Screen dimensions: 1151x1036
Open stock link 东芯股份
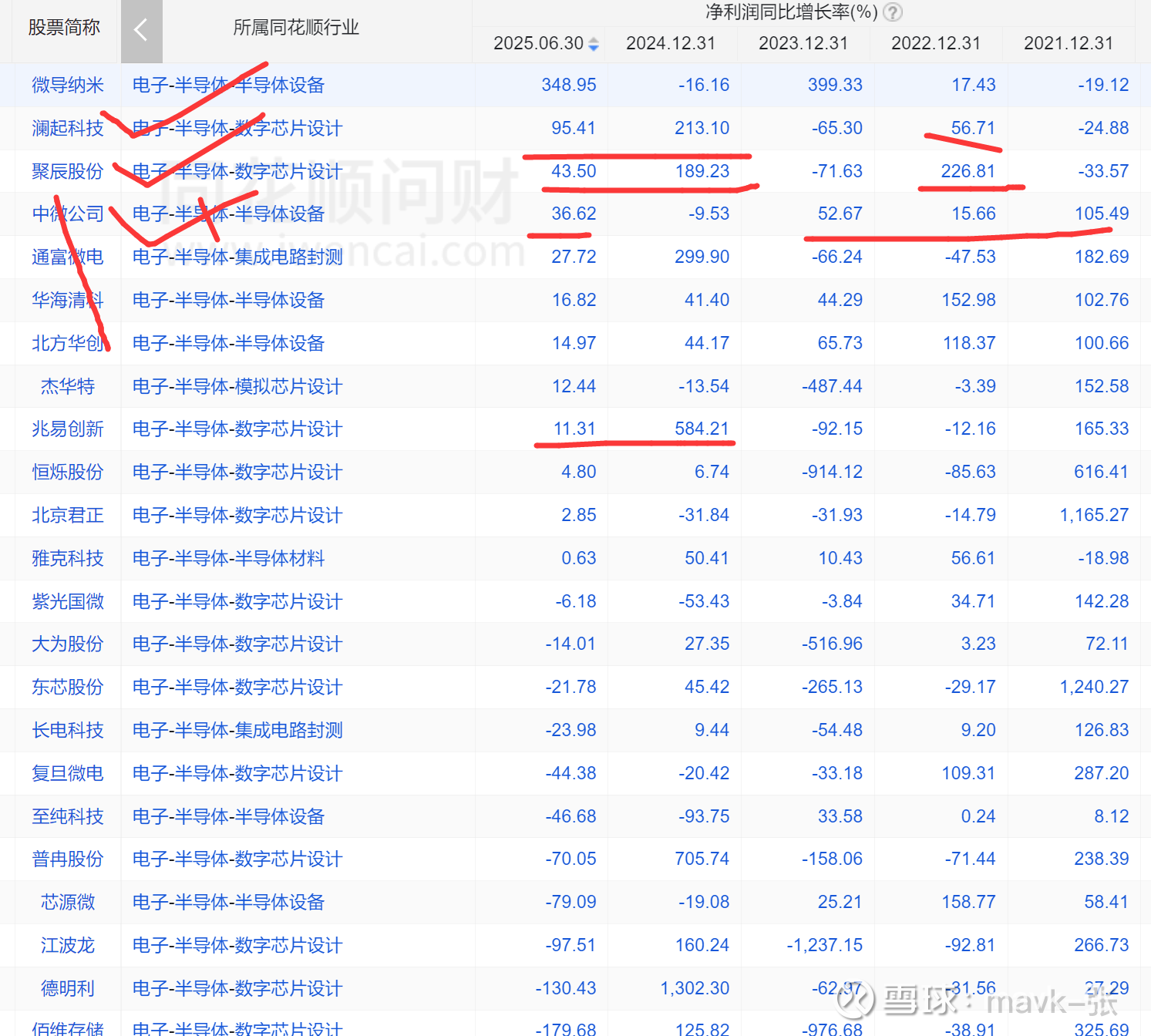pos(68,687)
